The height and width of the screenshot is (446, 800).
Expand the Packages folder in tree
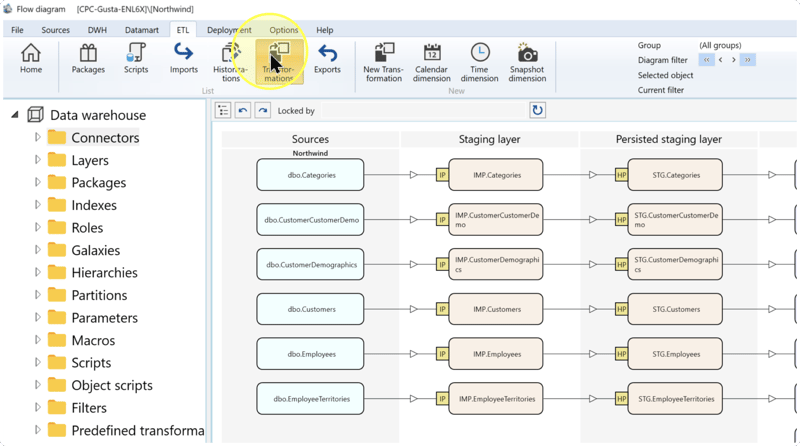(37, 182)
